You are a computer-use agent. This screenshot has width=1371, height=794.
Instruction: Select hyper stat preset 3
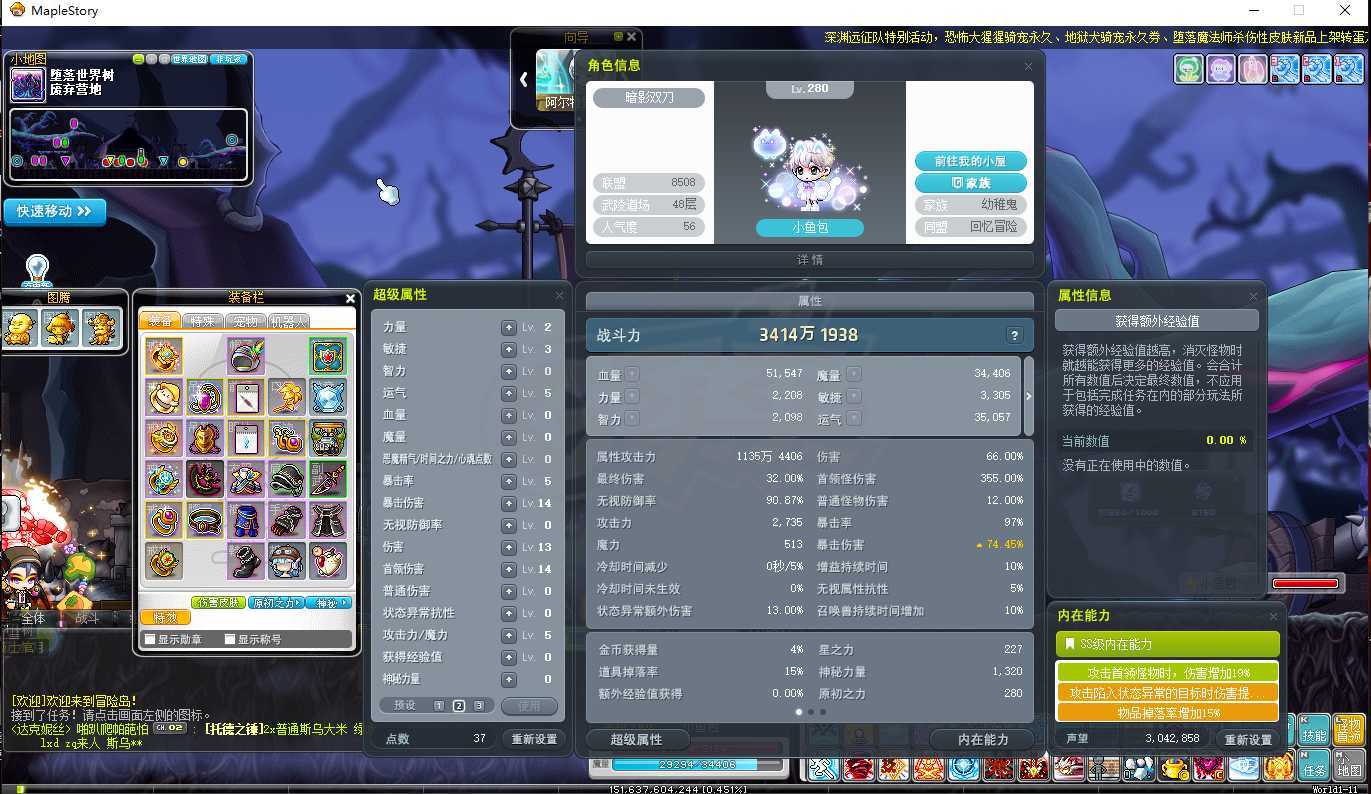[x=479, y=706]
